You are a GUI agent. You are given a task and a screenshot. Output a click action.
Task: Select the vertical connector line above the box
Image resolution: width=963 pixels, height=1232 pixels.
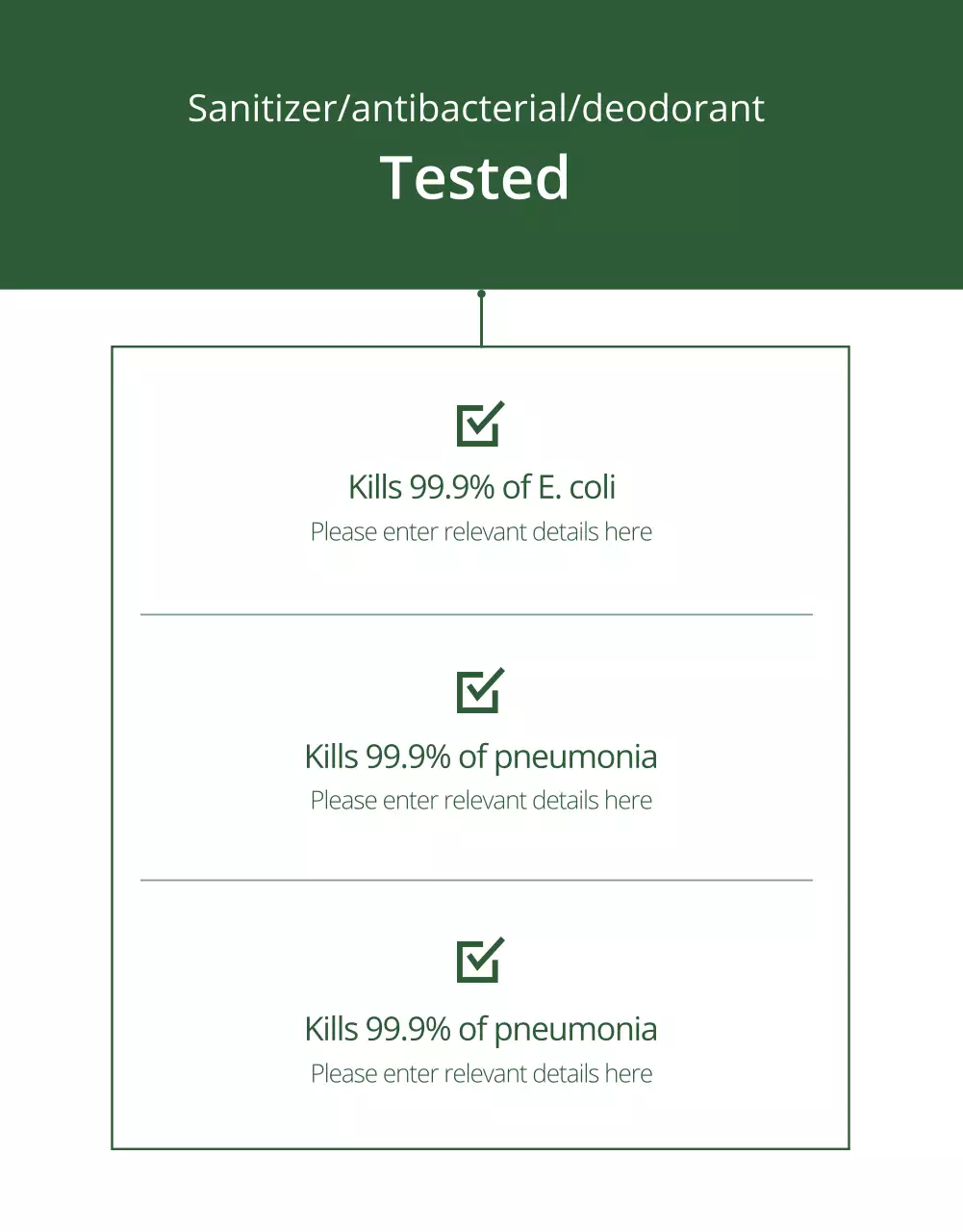tap(481, 322)
